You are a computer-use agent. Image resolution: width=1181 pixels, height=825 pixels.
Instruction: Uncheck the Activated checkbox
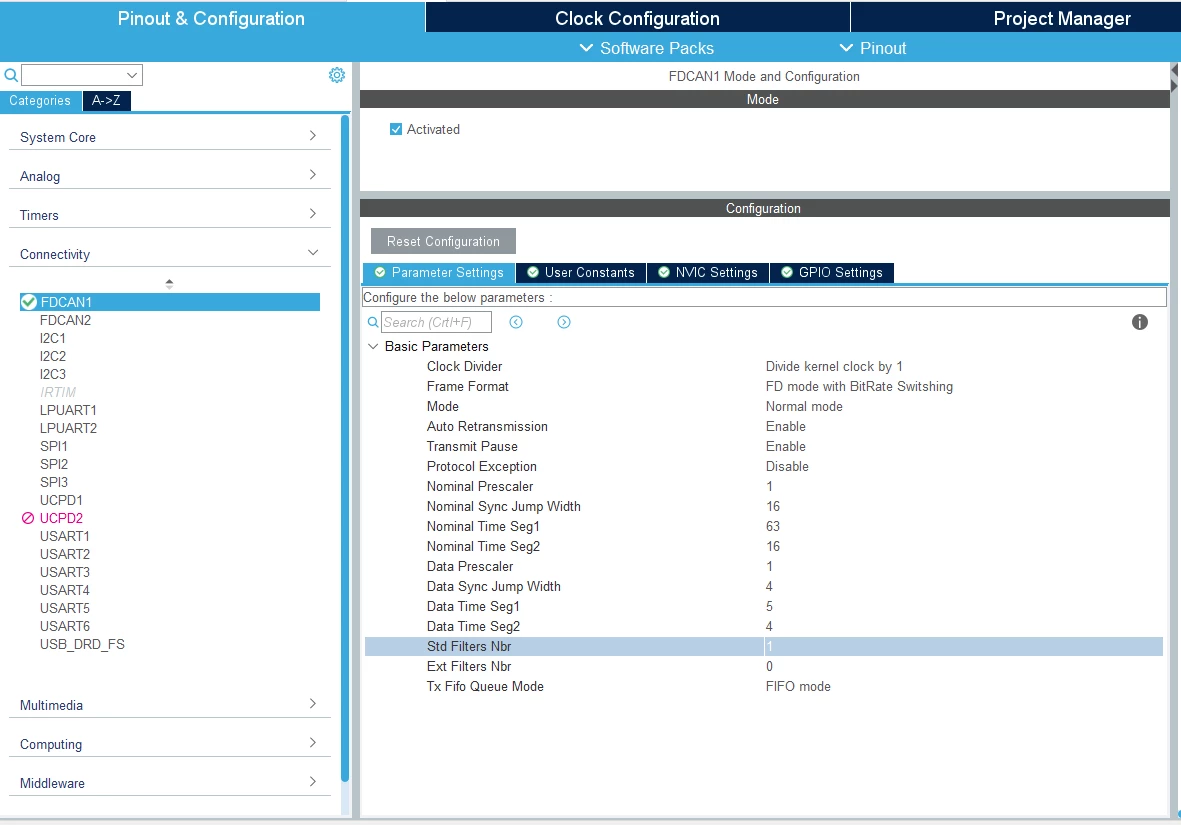(396, 130)
